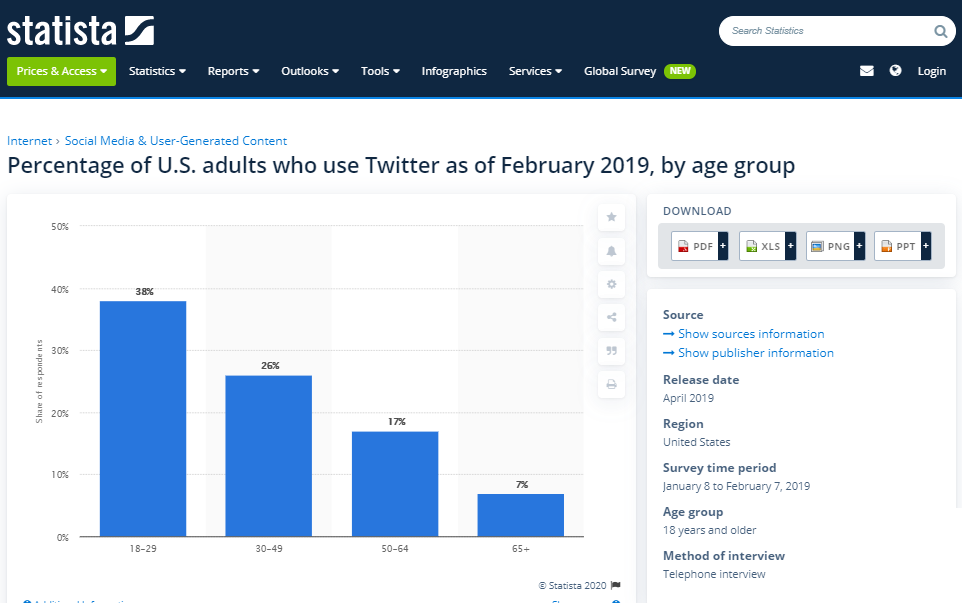
Task: Click Show sources information link
Action: (x=750, y=334)
